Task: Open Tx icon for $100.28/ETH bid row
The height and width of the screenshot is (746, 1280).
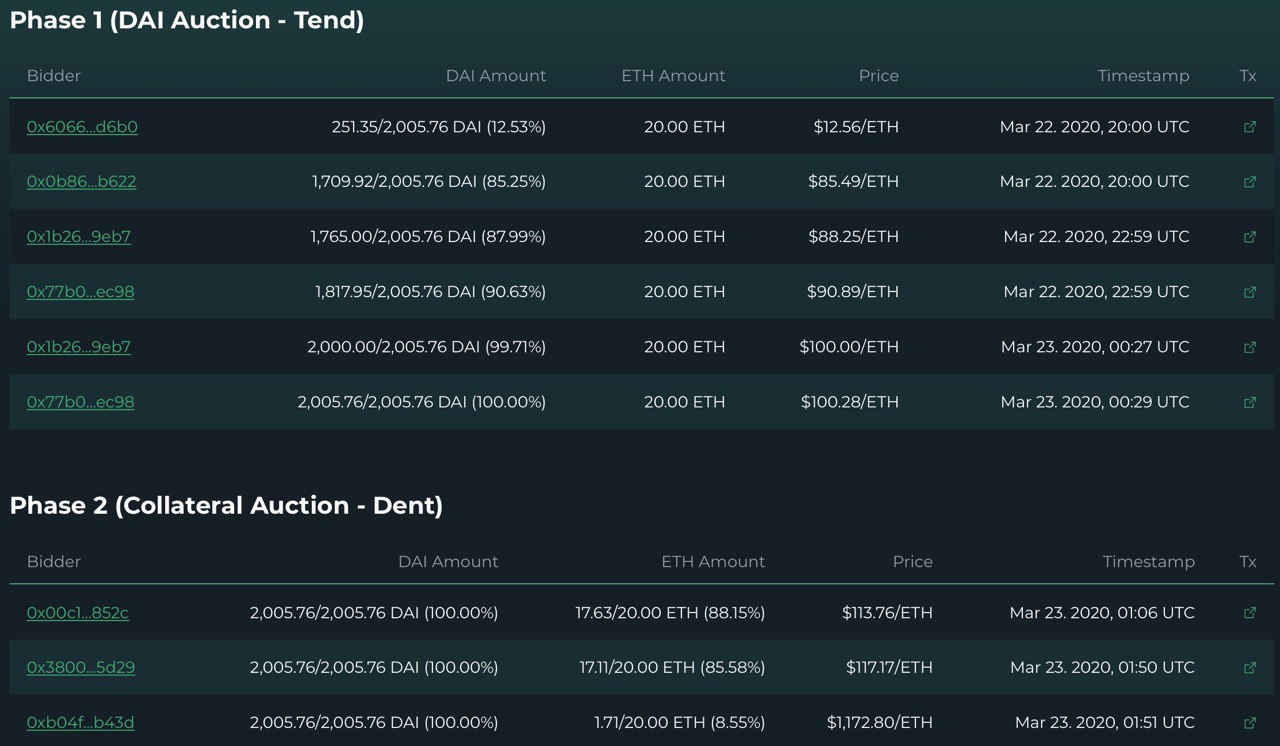Action: tap(1249, 402)
